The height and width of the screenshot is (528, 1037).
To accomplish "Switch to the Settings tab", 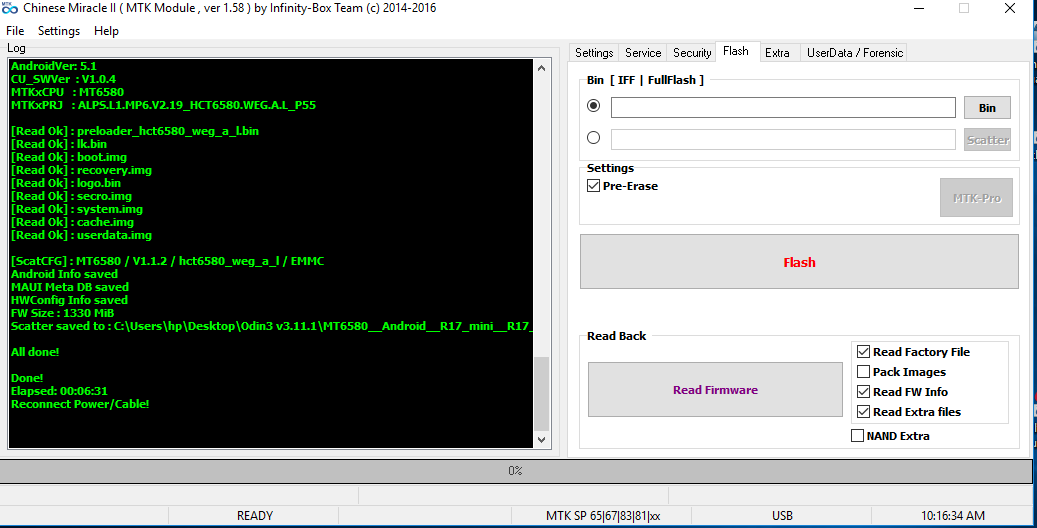I will click(594, 53).
